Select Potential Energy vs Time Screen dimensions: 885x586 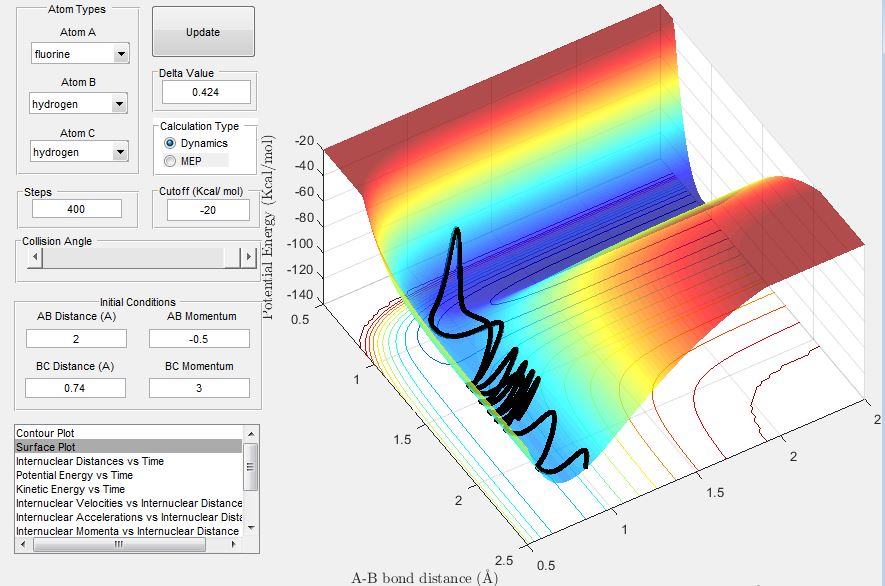(75, 475)
